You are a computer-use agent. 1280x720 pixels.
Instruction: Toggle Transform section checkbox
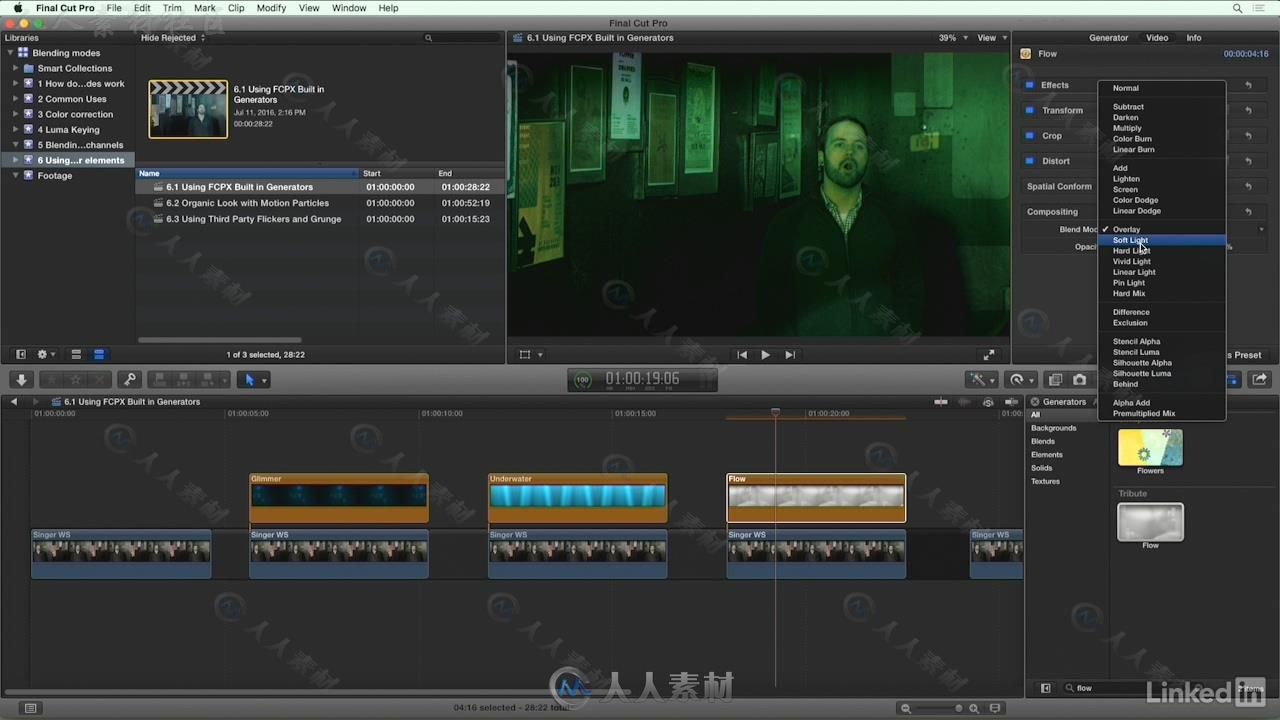point(1030,110)
